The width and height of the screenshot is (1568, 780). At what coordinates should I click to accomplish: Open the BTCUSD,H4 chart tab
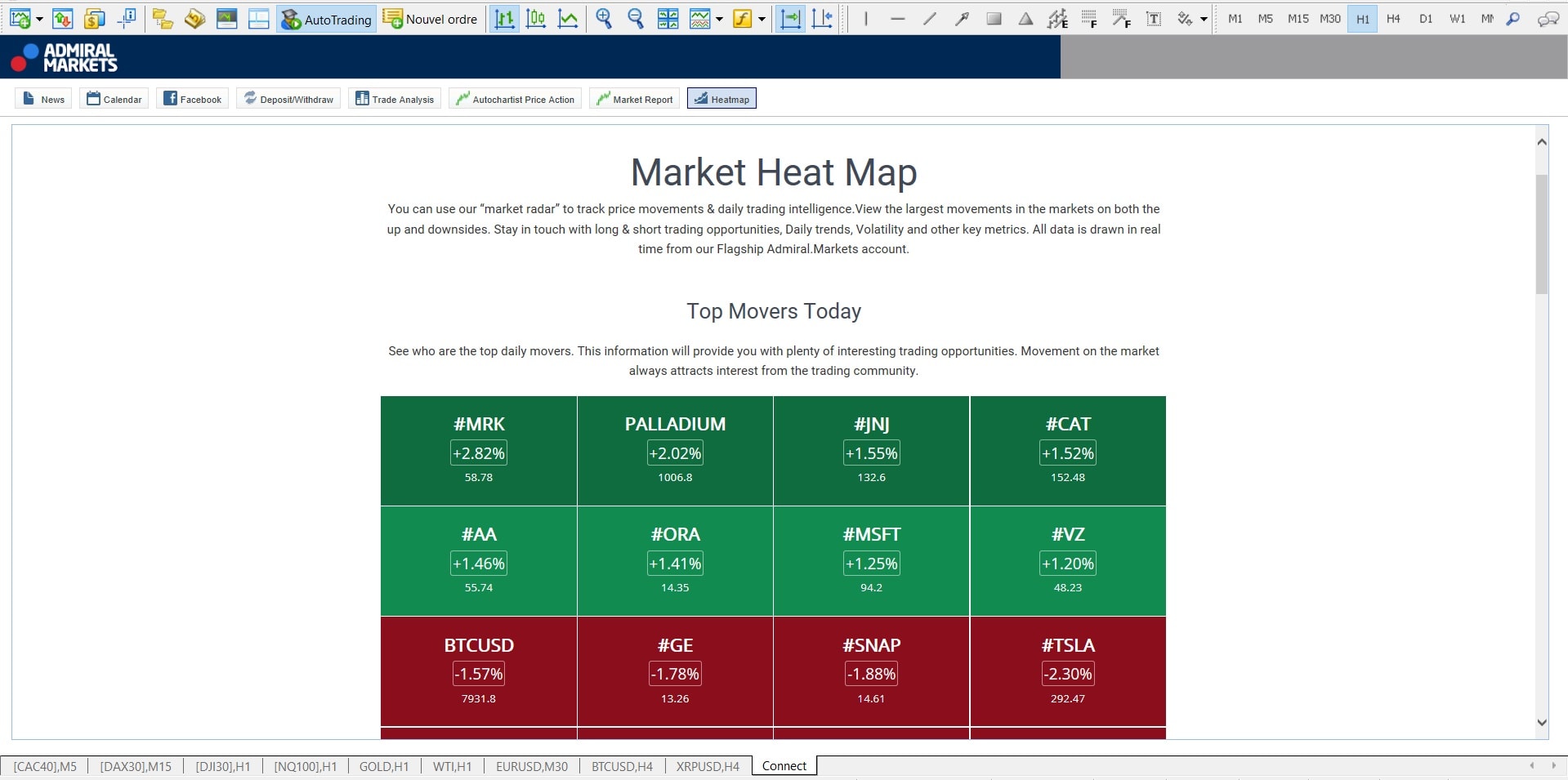622,766
